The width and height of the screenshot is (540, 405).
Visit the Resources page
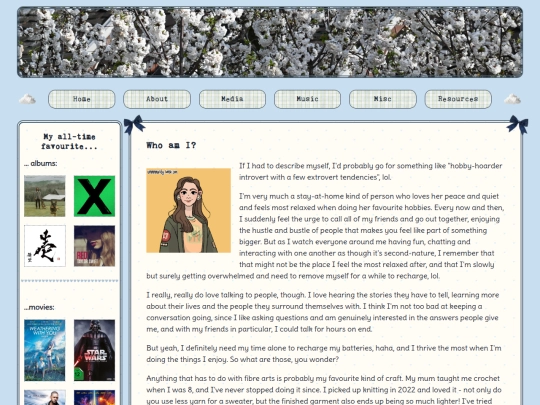click(x=458, y=99)
